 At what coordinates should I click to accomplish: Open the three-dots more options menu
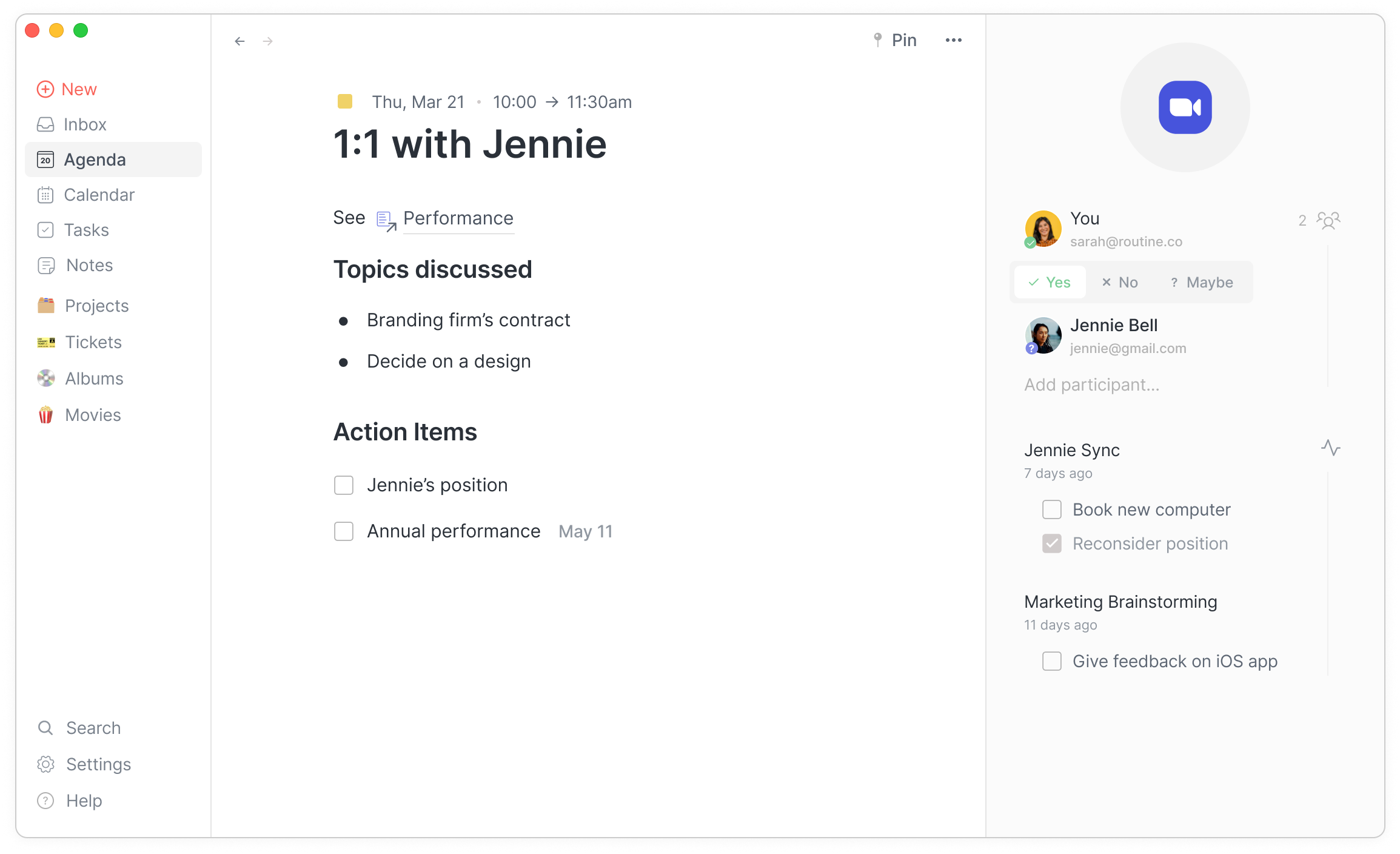[x=953, y=41]
